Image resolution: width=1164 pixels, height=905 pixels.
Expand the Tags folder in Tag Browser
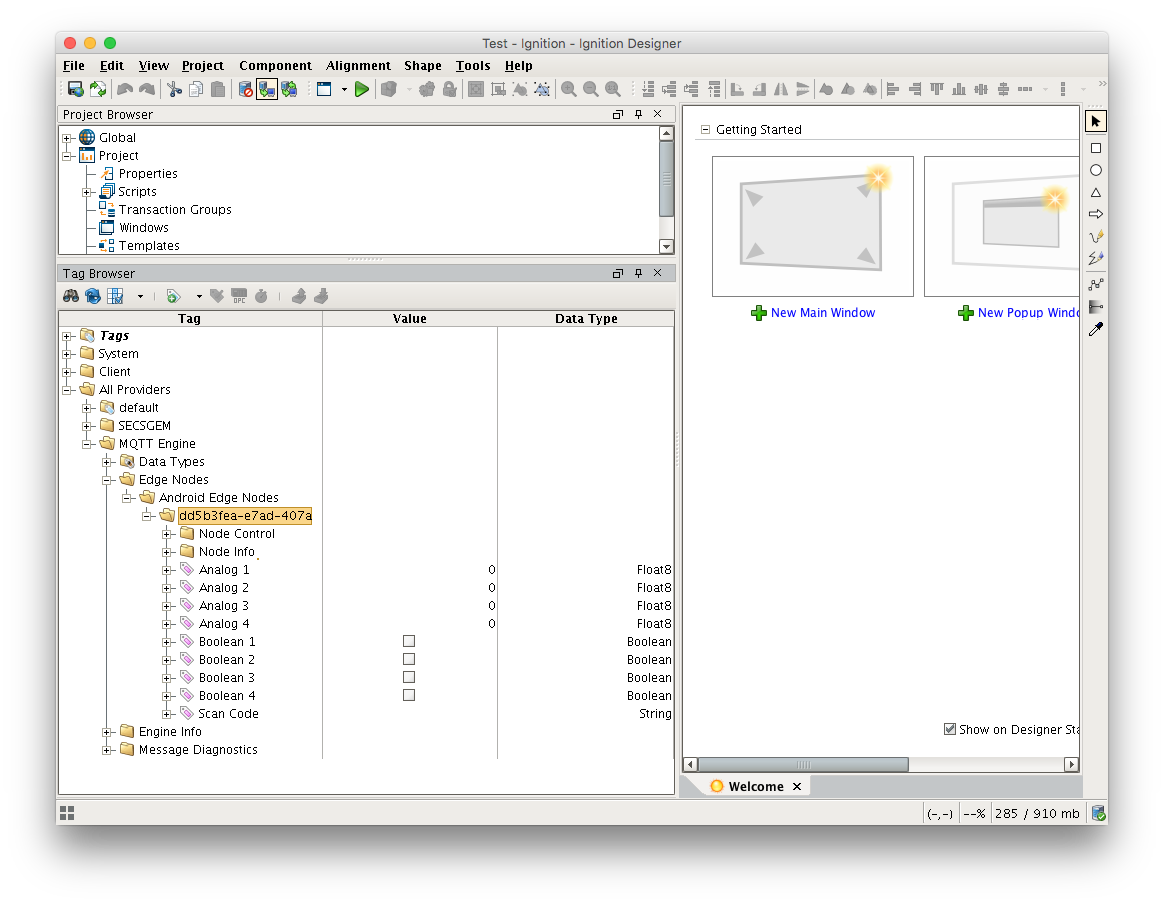point(67,336)
